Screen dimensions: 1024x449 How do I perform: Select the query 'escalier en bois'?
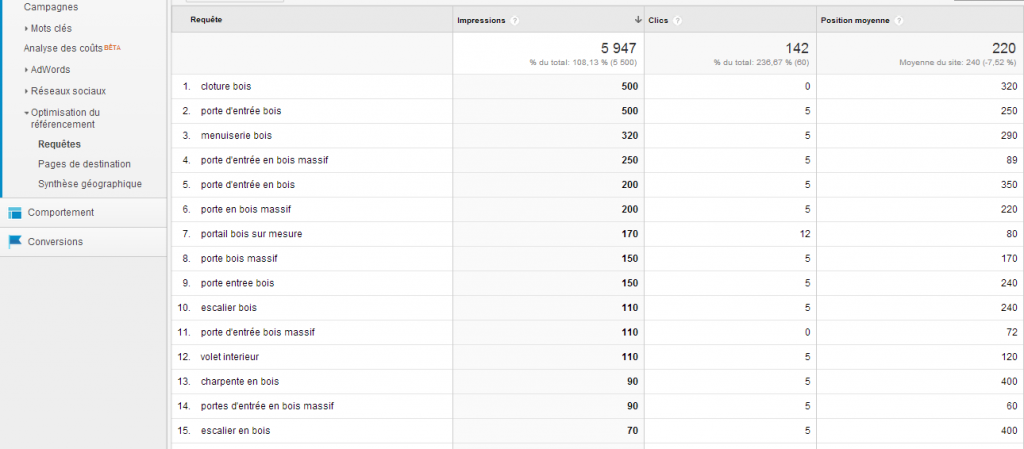click(x=236, y=431)
